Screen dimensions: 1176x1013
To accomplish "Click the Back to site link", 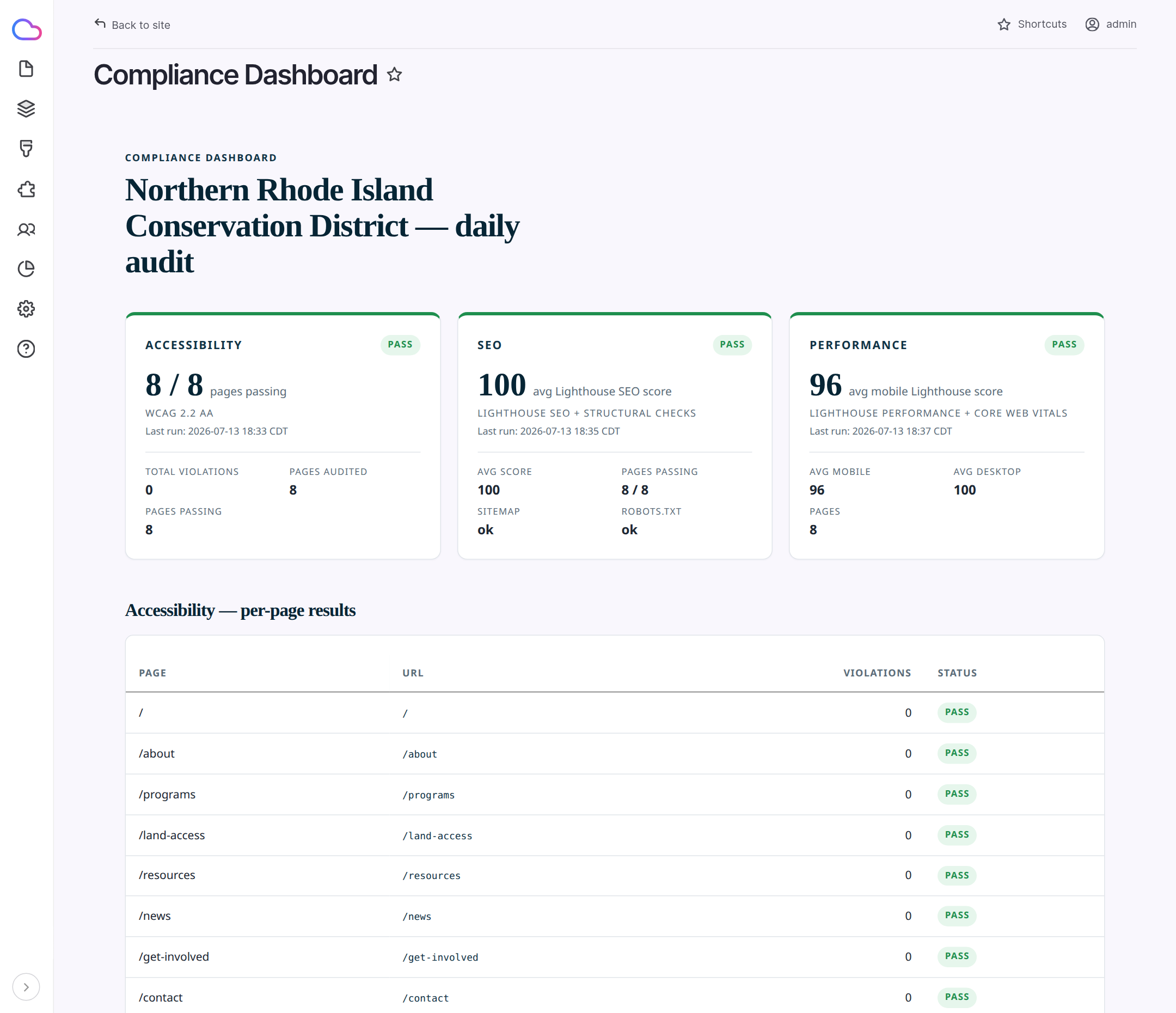I will pyautogui.click(x=132, y=25).
